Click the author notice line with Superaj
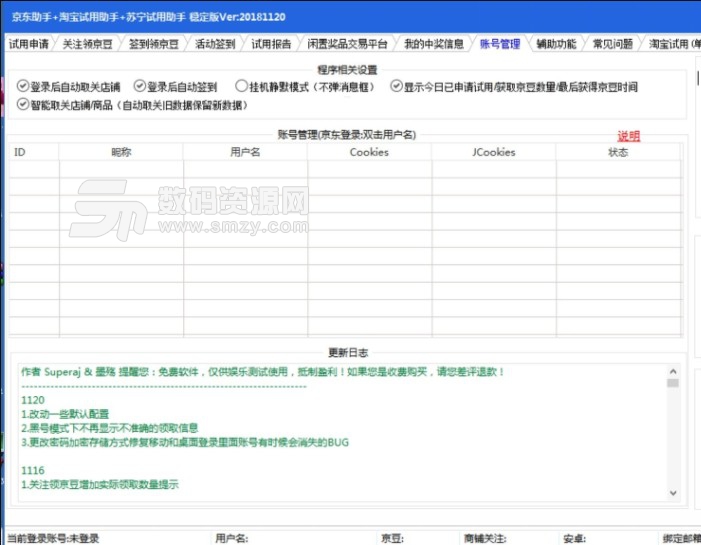Viewport: 701px width, 545px height. (263, 372)
